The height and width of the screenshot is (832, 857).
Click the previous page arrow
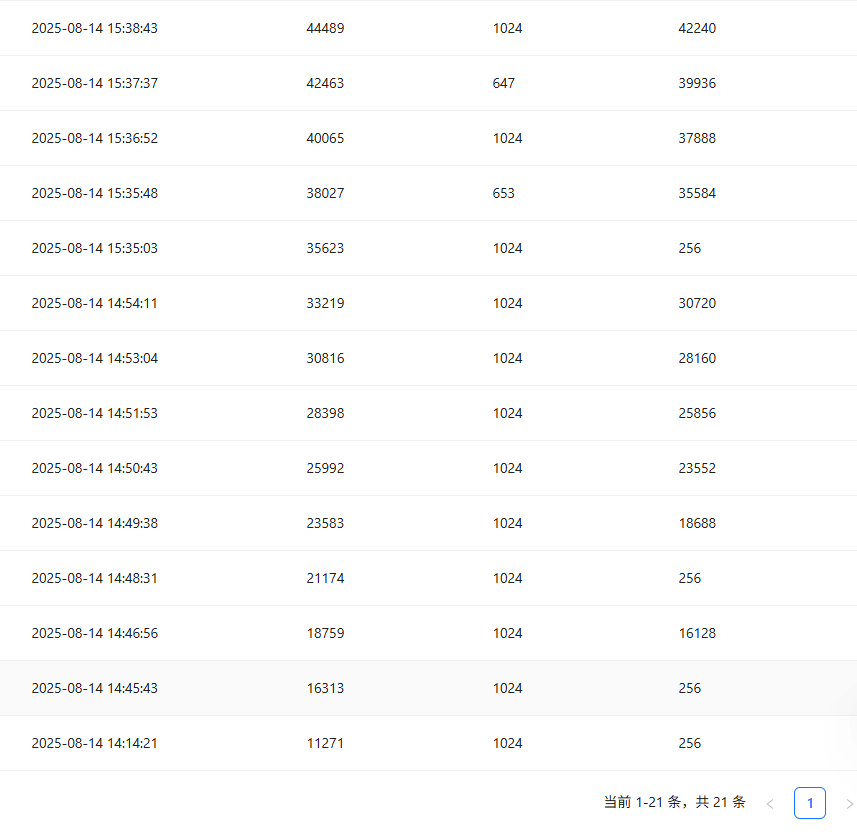coord(770,803)
